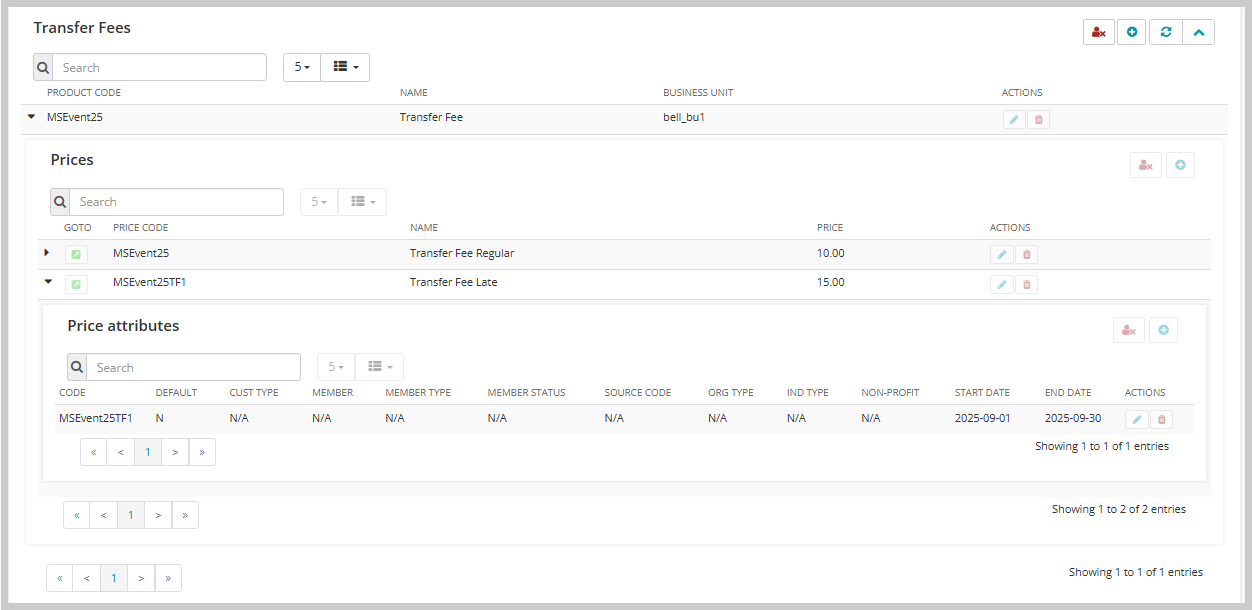Image resolution: width=1252 pixels, height=610 pixels.
Task: Open Price attributes page size dropdown
Action: click(x=335, y=367)
